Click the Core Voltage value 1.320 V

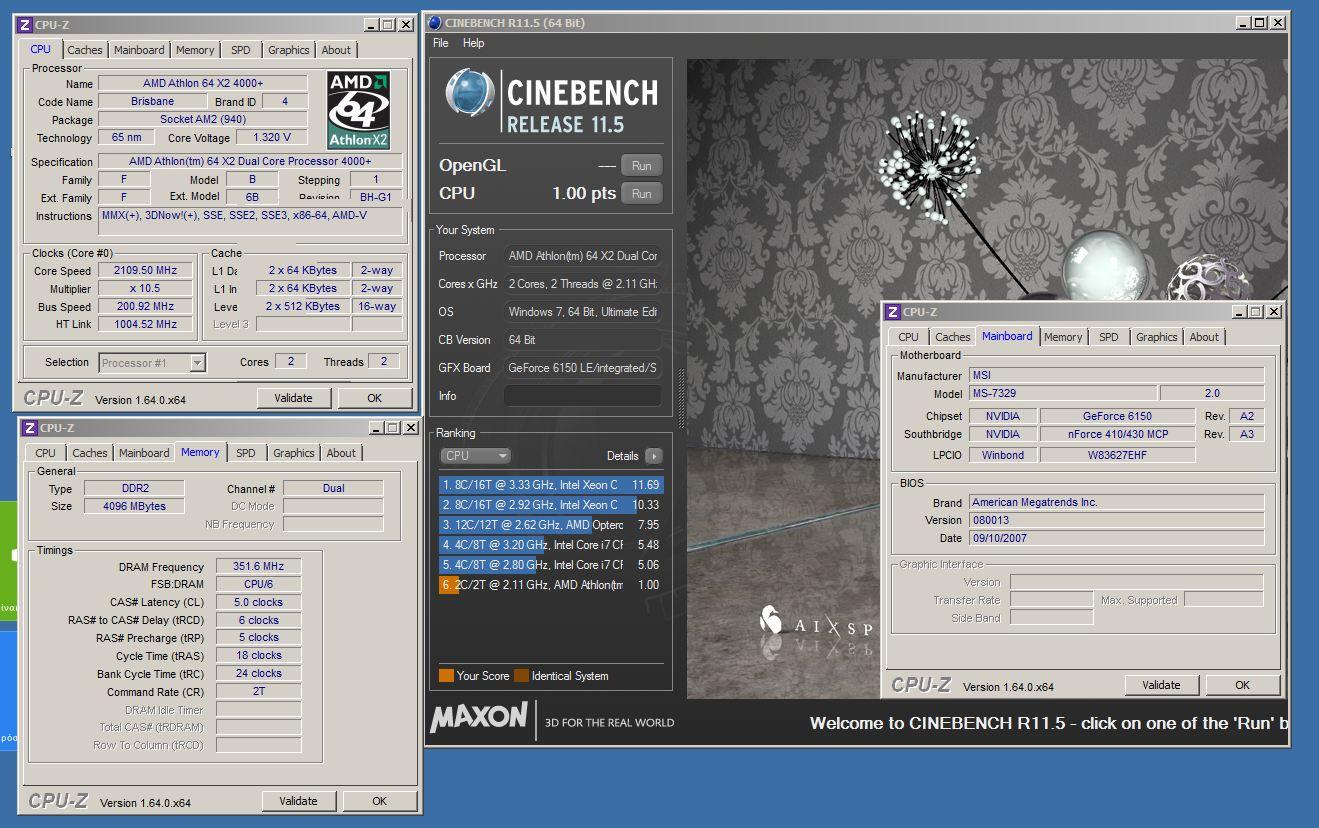click(x=272, y=138)
